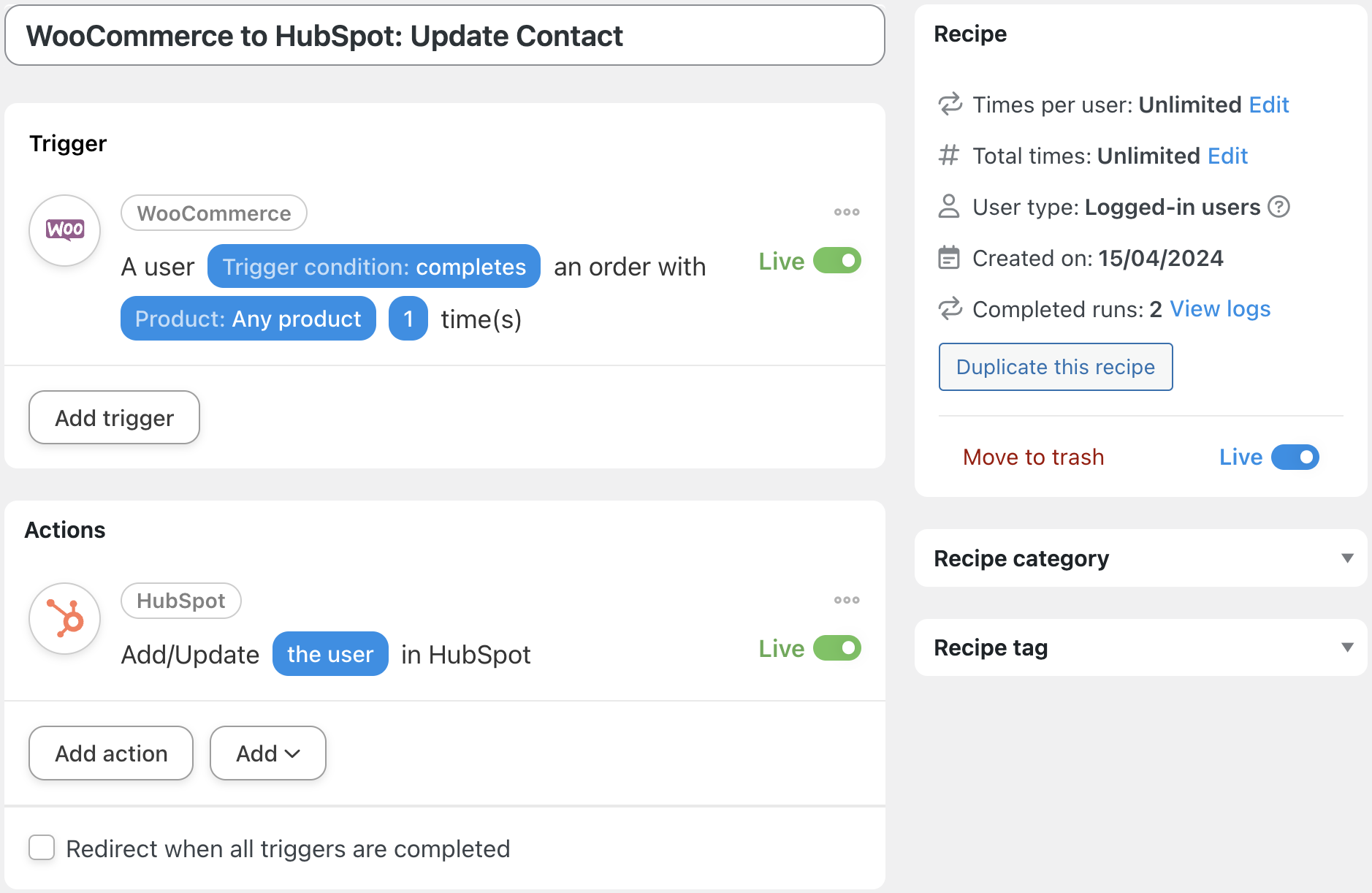The image size is (1372, 893).
Task: Click the User type help question icon
Action: 1278,207
